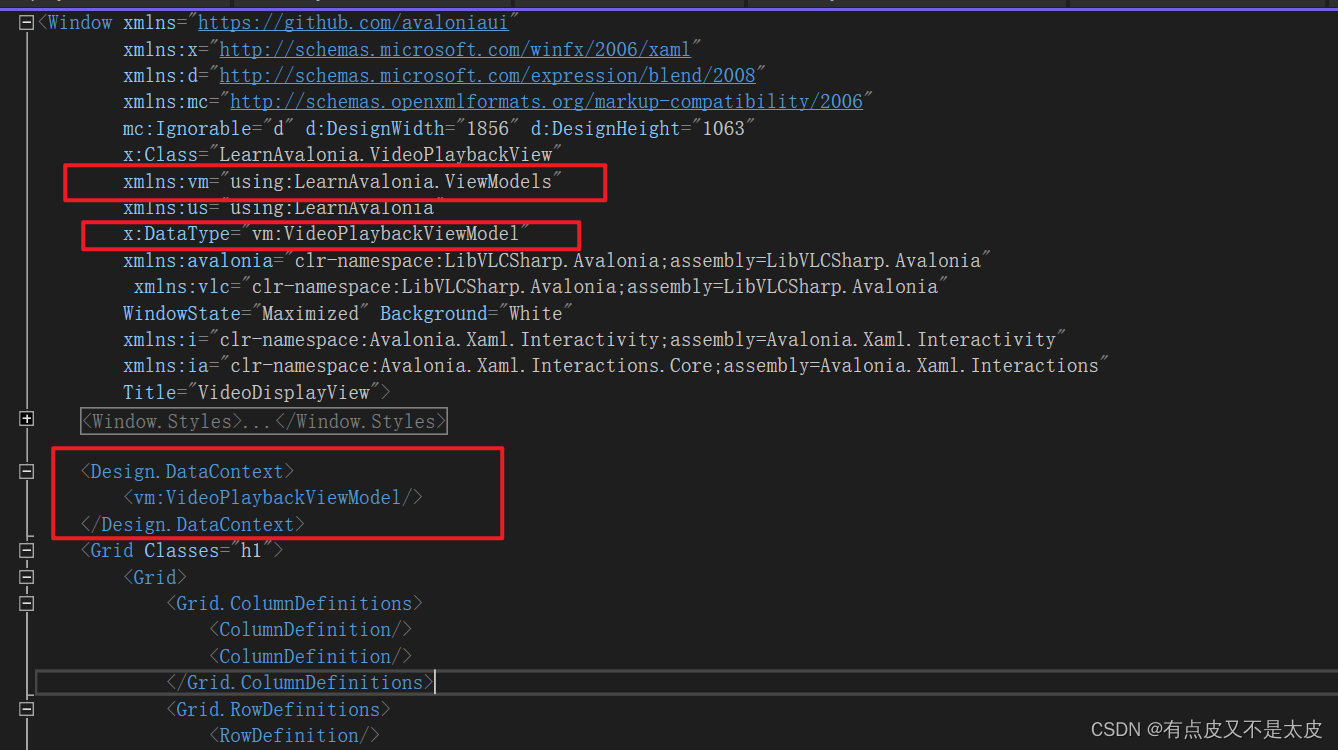Open the avaloniaui GitHub link

pyautogui.click(x=354, y=21)
